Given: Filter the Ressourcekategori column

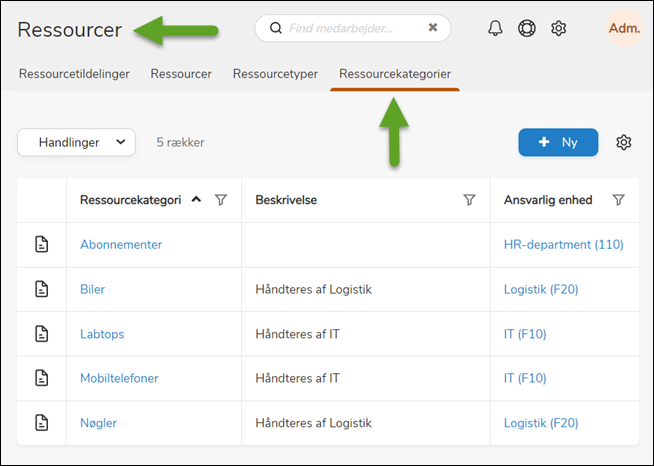Looking at the screenshot, I should click(x=221, y=200).
